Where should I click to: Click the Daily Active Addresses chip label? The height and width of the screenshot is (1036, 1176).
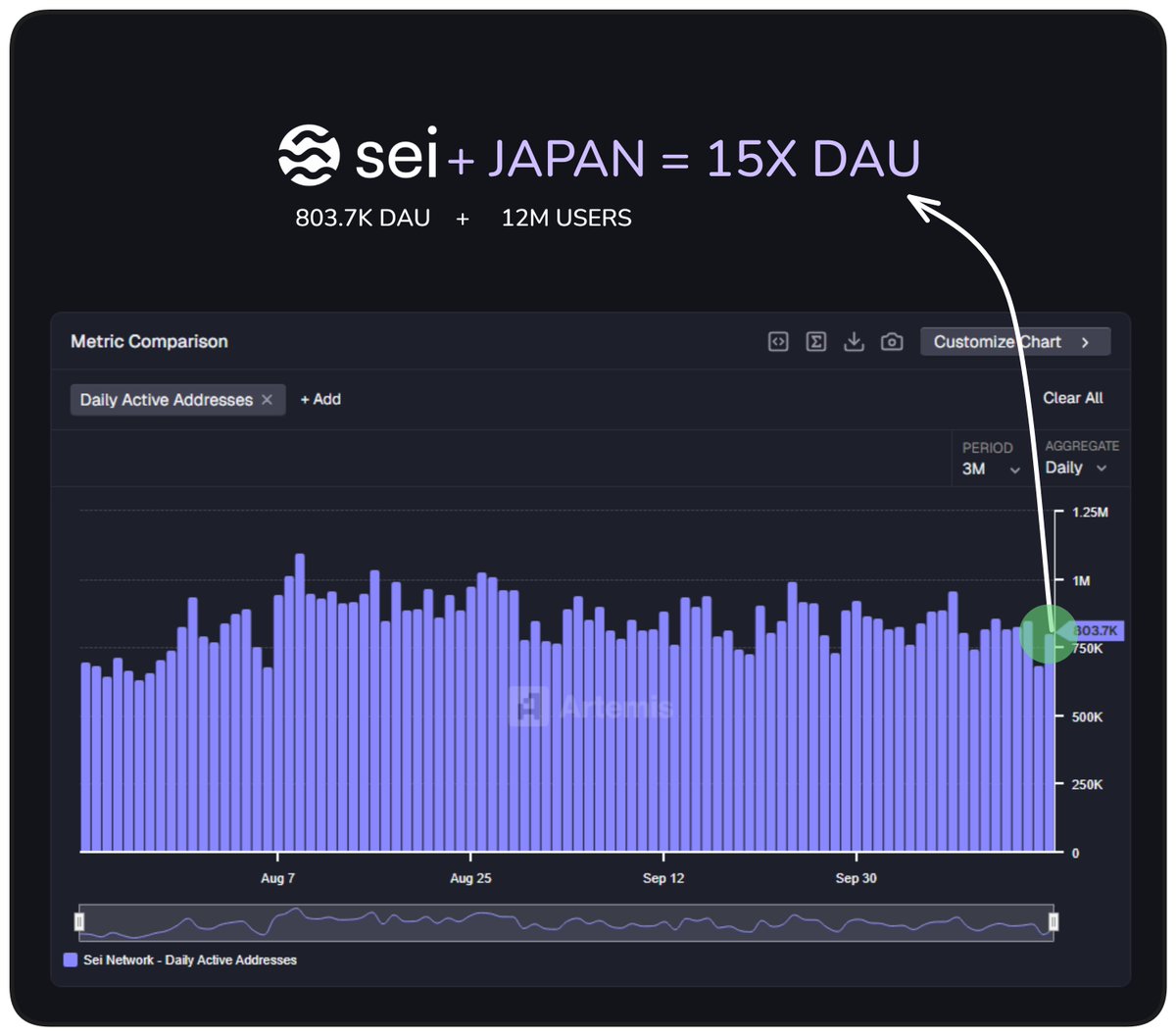click(167, 400)
